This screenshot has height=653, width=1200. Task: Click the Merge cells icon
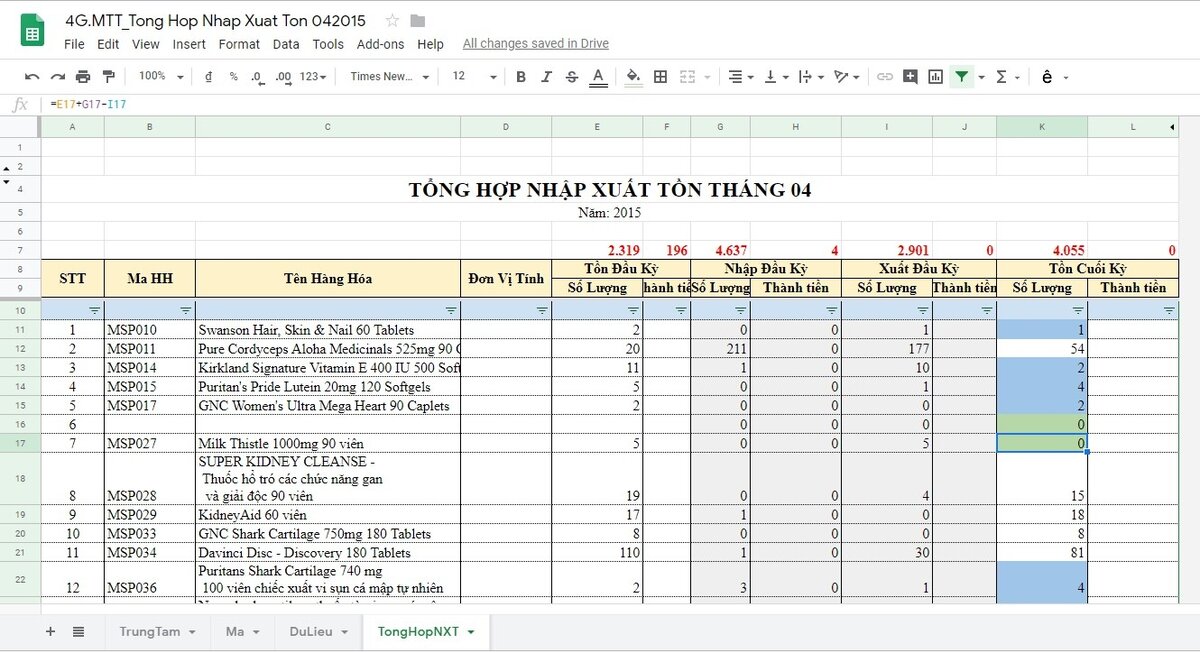pos(687,77)
